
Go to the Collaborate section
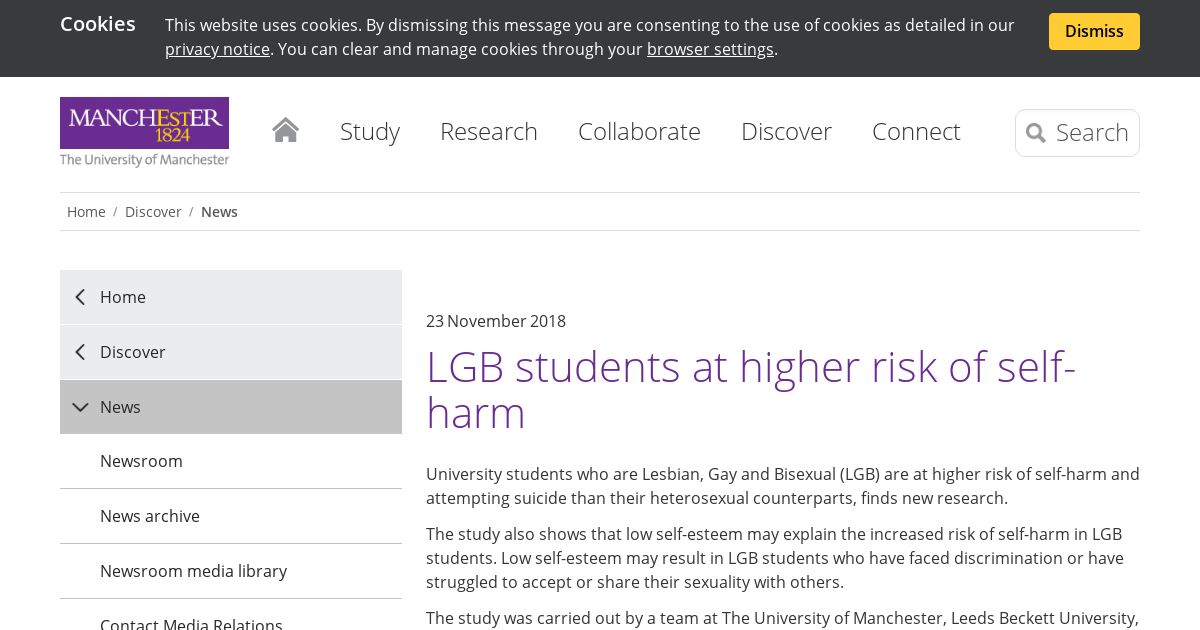point(639,131)
